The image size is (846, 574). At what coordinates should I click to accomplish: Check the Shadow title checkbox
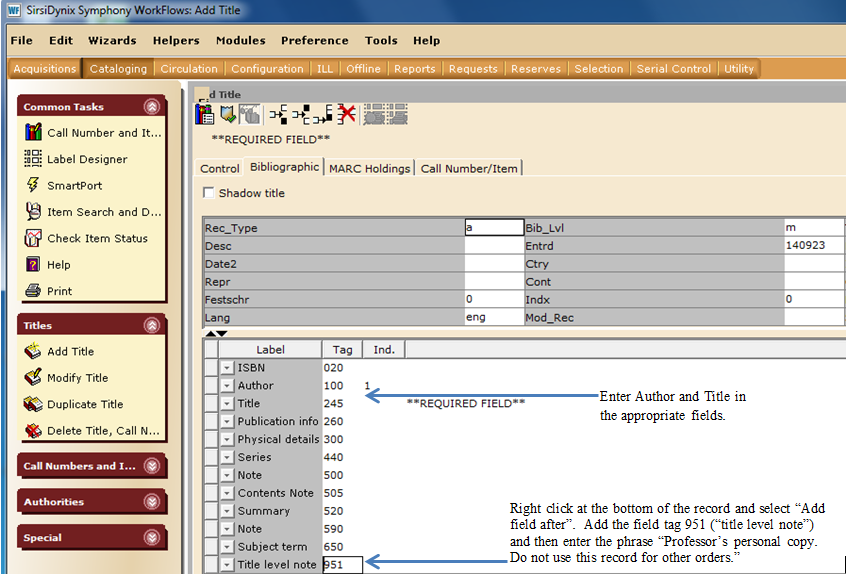pos(209,193)
